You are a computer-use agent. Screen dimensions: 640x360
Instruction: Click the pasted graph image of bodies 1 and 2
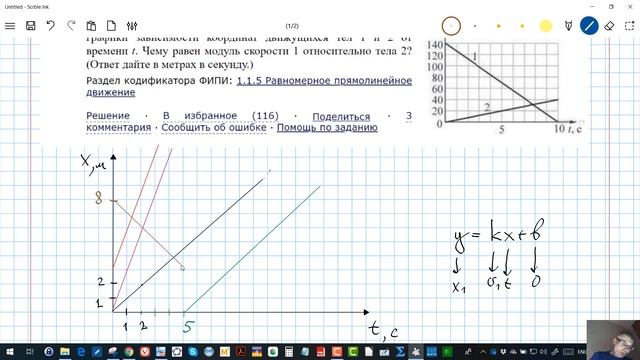[x=504, y=87]
